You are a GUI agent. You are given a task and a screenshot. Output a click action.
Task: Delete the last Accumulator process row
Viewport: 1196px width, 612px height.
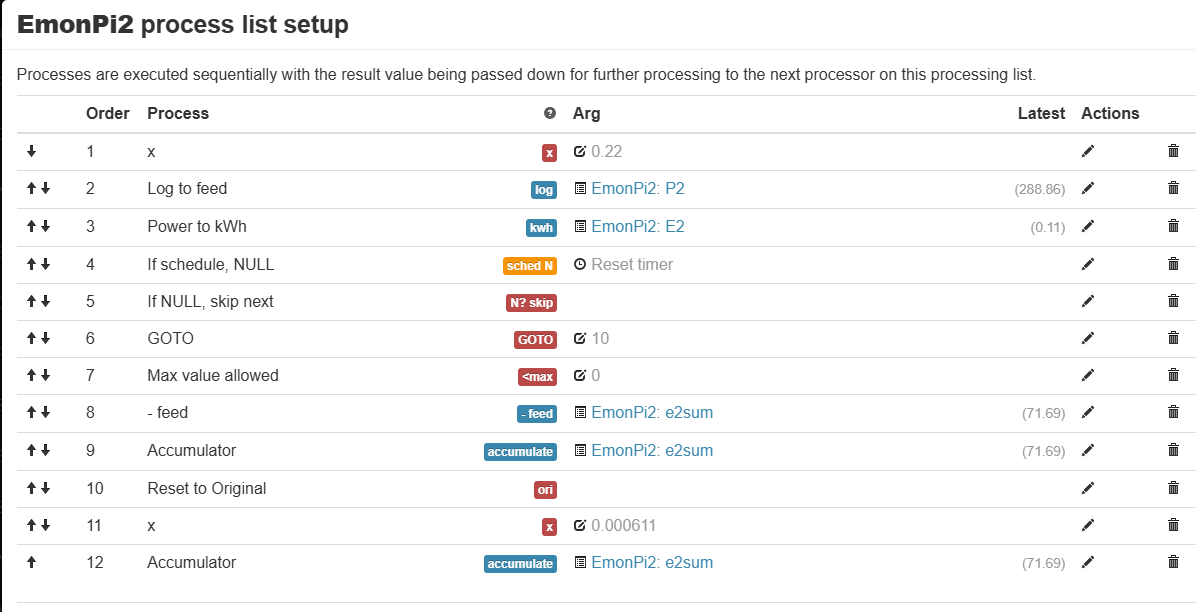1173,562
